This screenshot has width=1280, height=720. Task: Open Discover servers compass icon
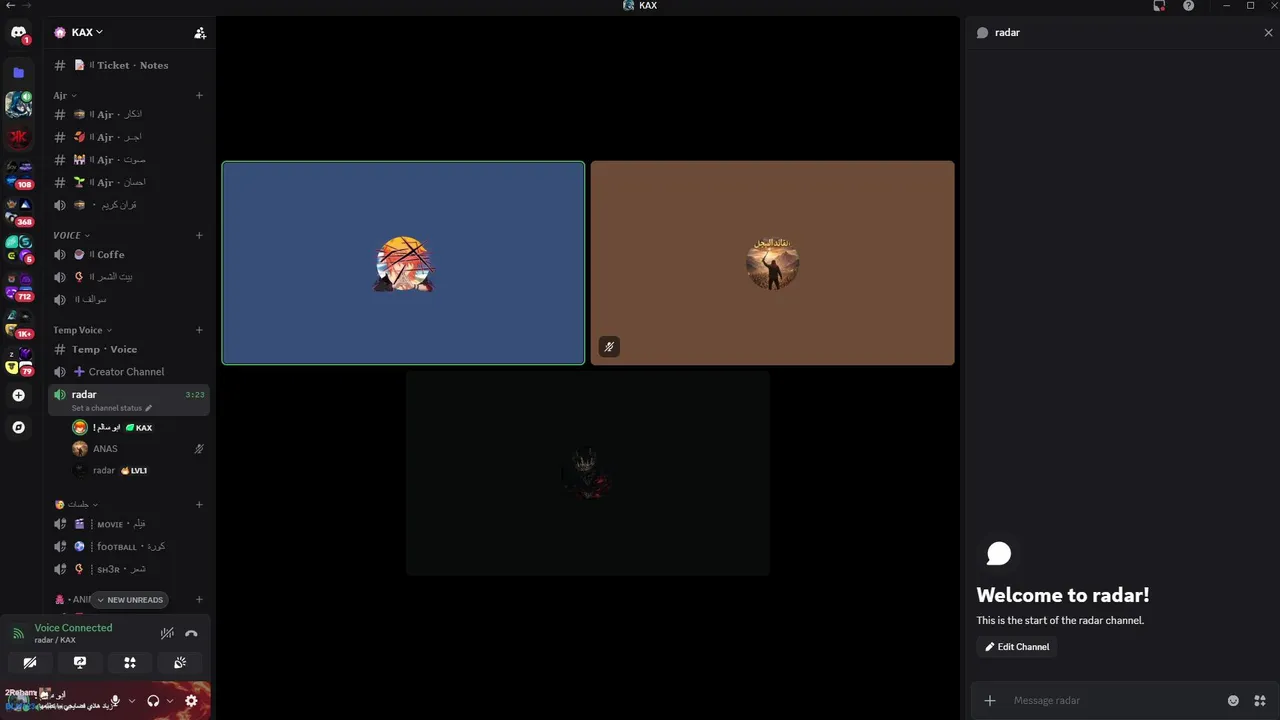point(18,427)
